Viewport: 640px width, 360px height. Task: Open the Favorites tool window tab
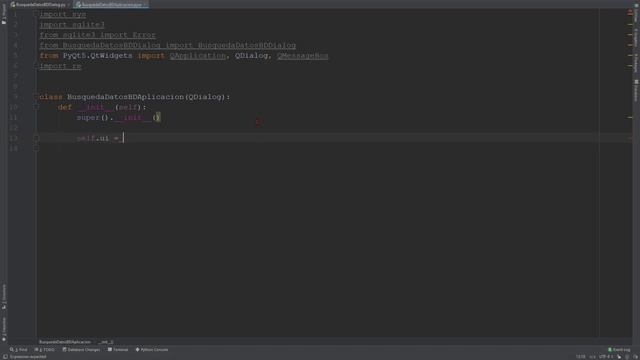[4, 329]
